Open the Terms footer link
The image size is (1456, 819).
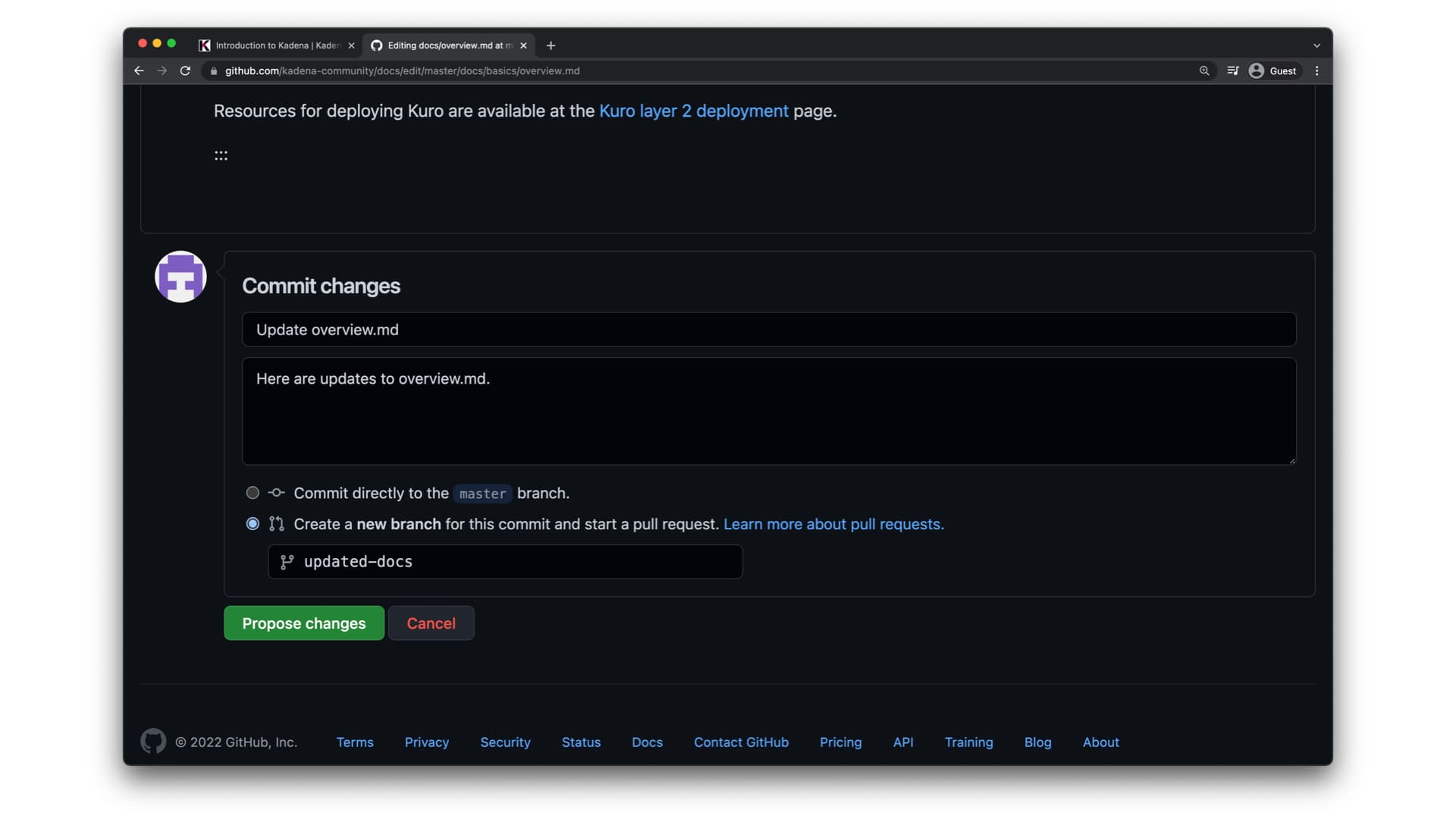(355, 742)
